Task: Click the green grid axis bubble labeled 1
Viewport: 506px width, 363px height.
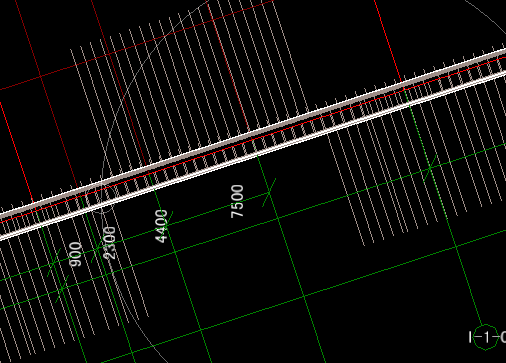Action: pyautogui.click(x=486, y=337)
